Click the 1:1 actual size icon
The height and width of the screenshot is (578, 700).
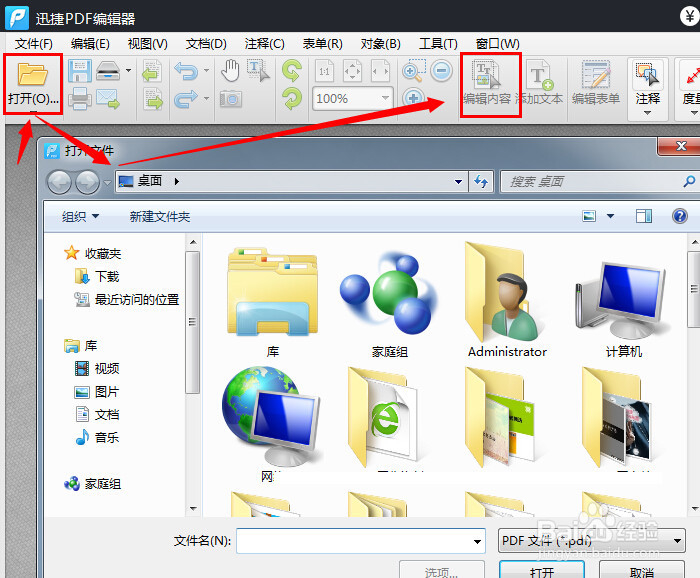point(325,71)
